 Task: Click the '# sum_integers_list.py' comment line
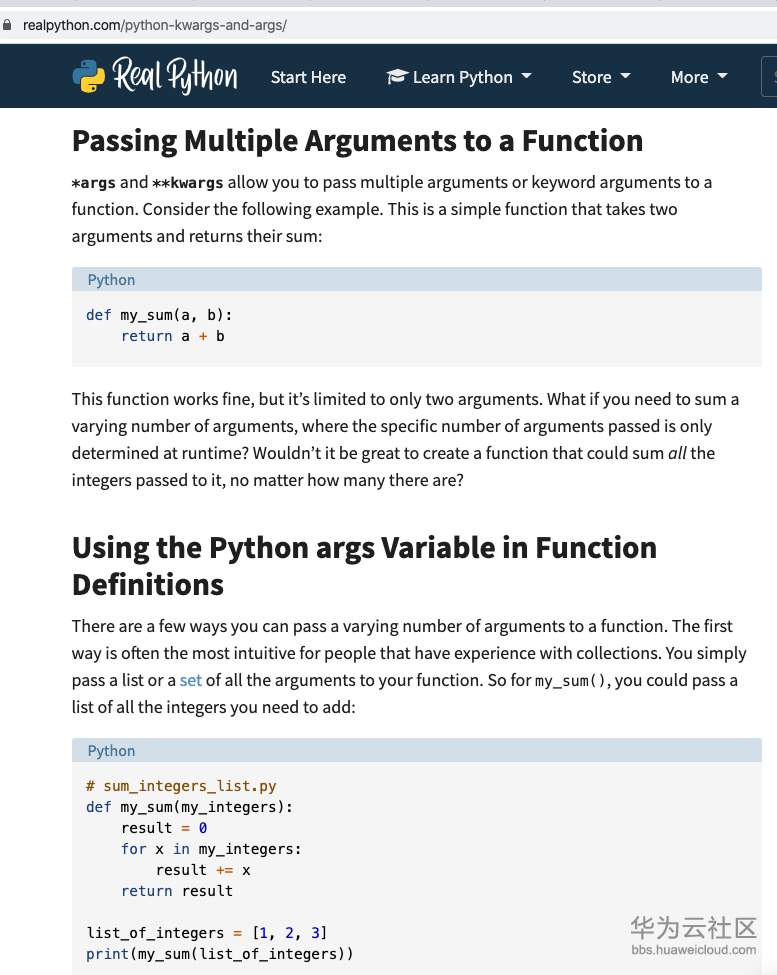pos(181,786)
